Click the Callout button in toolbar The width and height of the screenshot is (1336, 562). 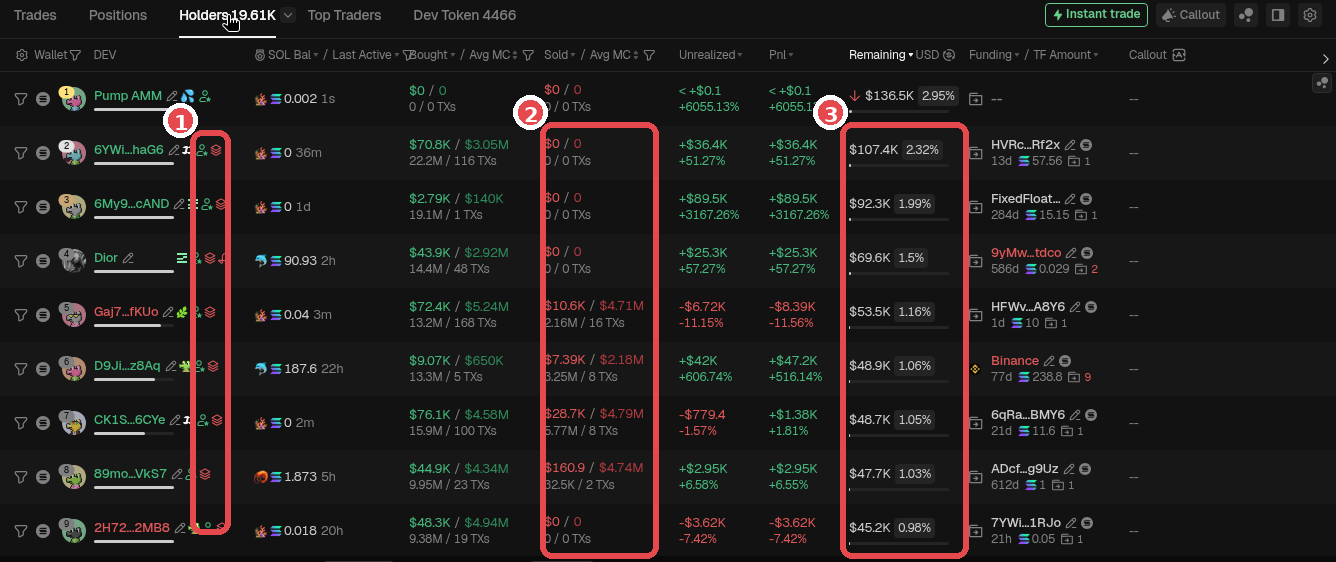click(x=1191, y=15)
